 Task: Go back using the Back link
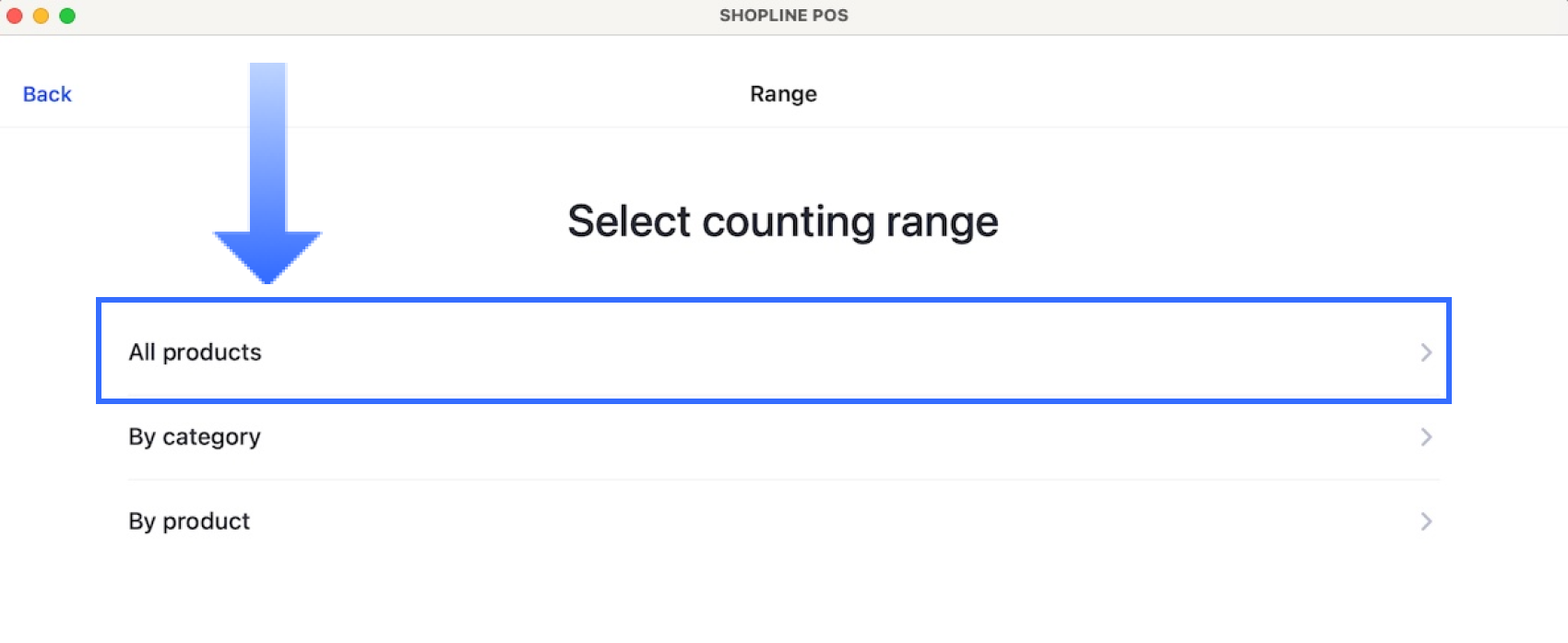[47, 94]
